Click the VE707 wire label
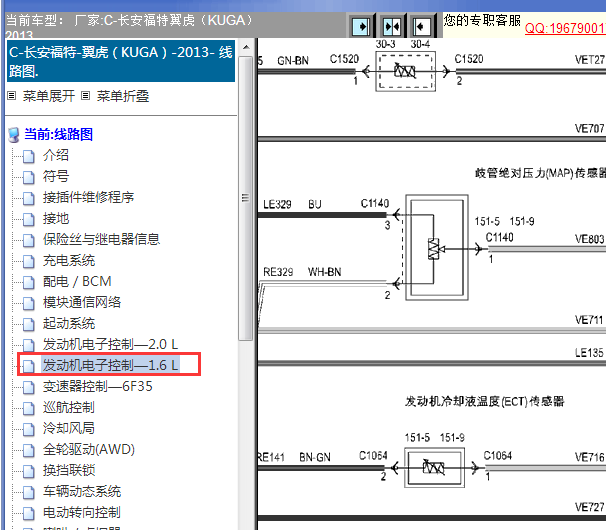The image size is (606, 530). tap(589, 128)
